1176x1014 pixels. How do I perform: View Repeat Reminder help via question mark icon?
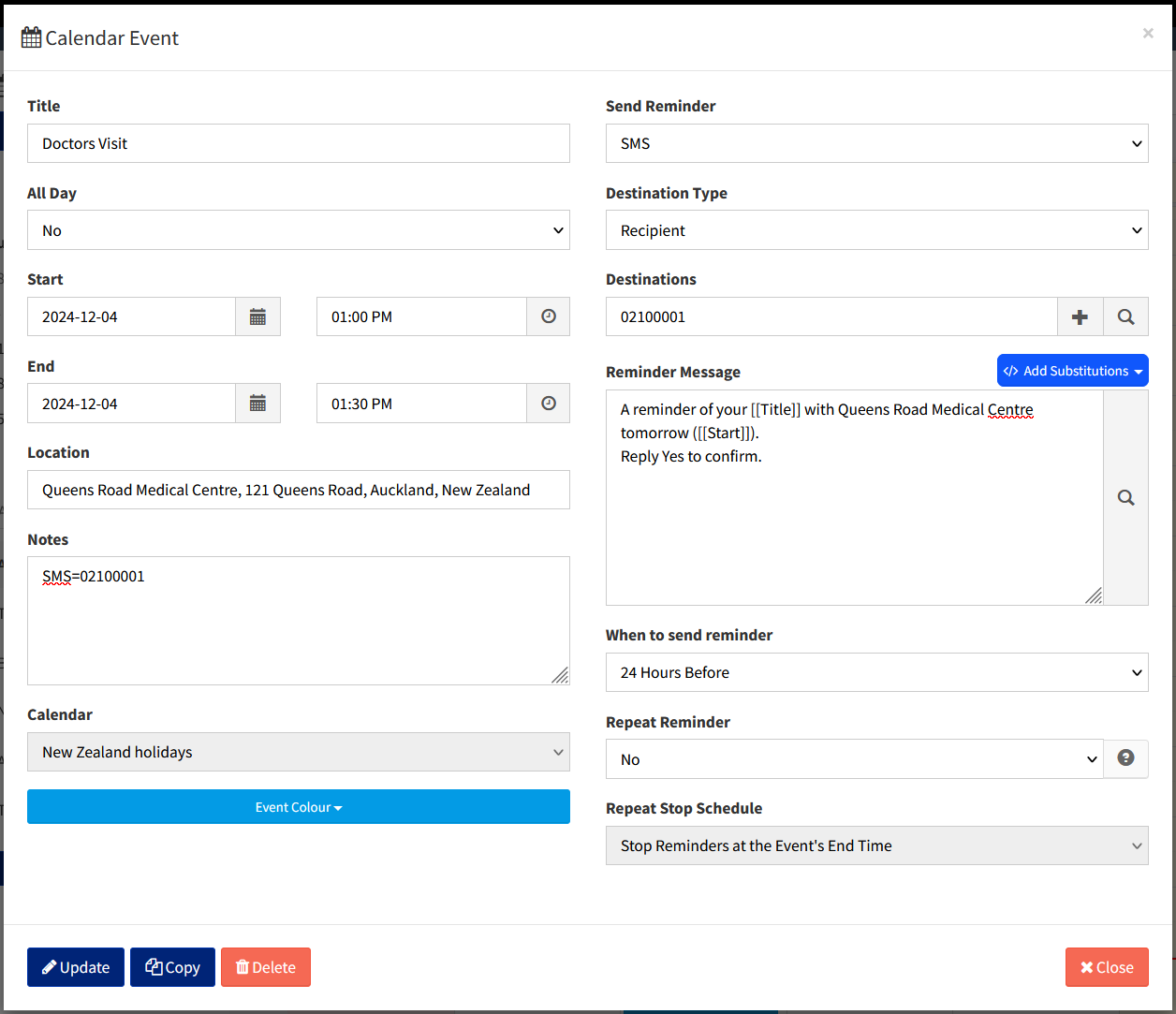1125,758
